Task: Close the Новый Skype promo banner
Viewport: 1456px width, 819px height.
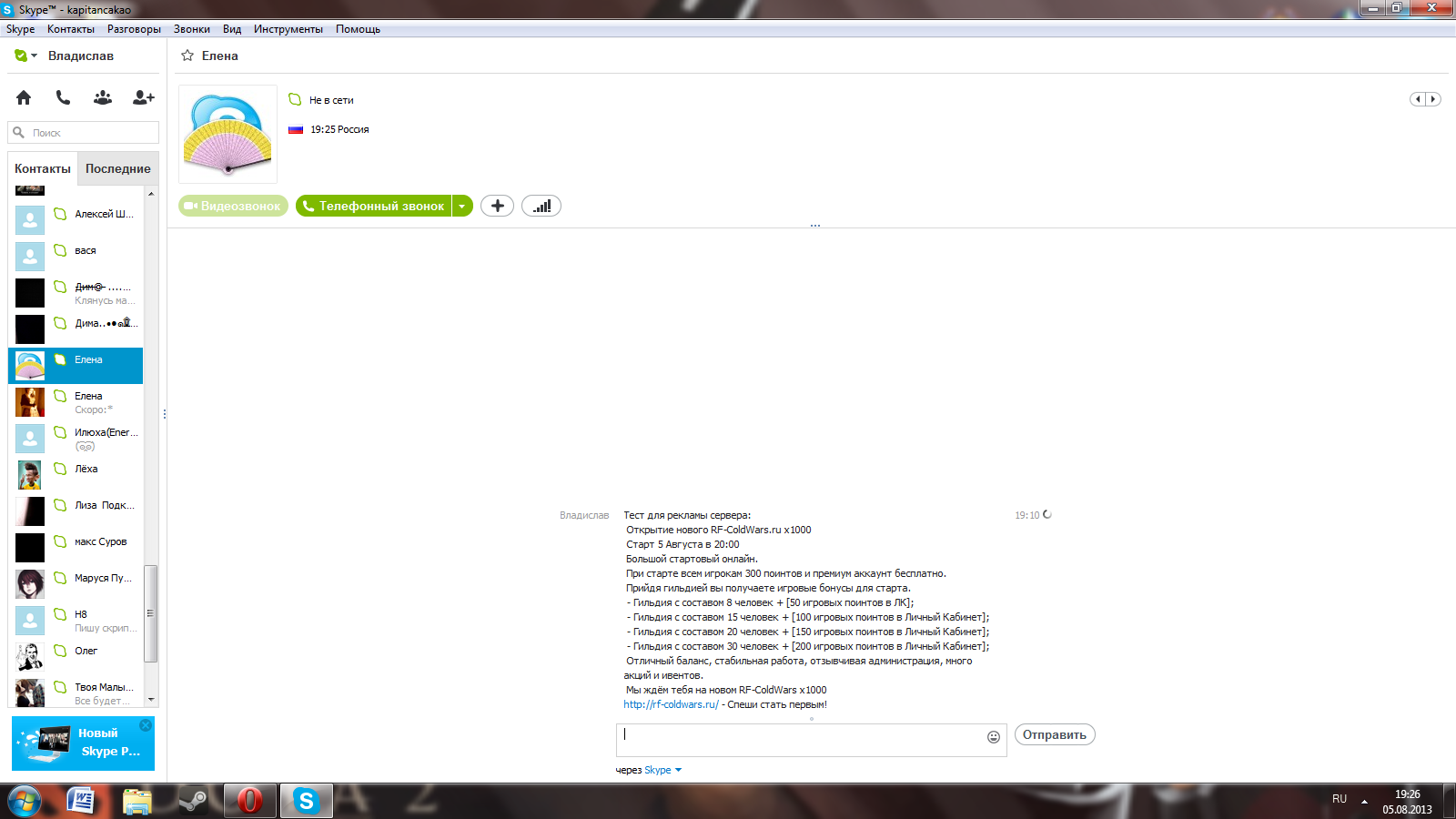Action: click(146, 725)
